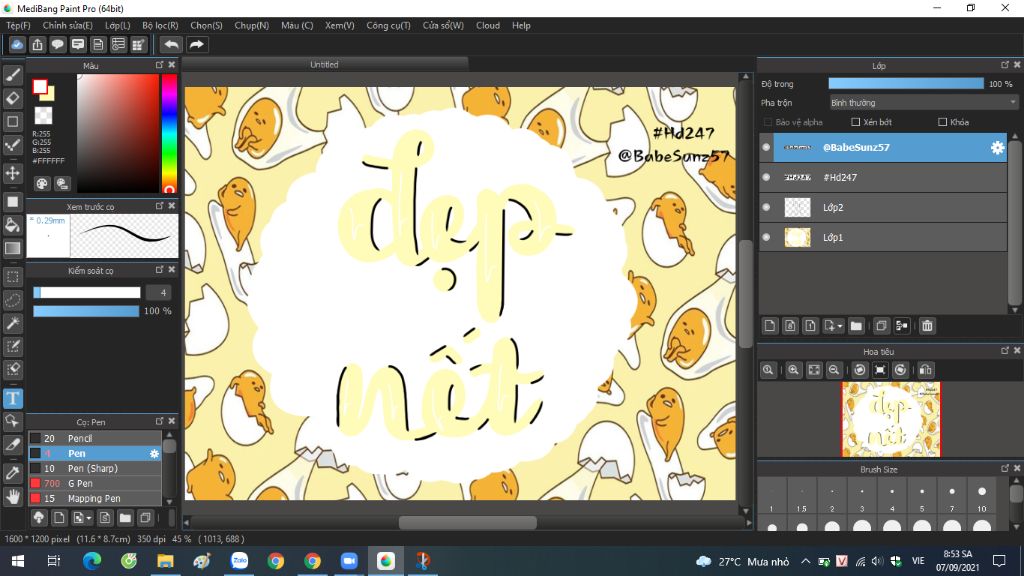Open Zalo from the taskbar
This screenshot has height=576, width=1024.
pyautogui.click(x=240, y=561)
